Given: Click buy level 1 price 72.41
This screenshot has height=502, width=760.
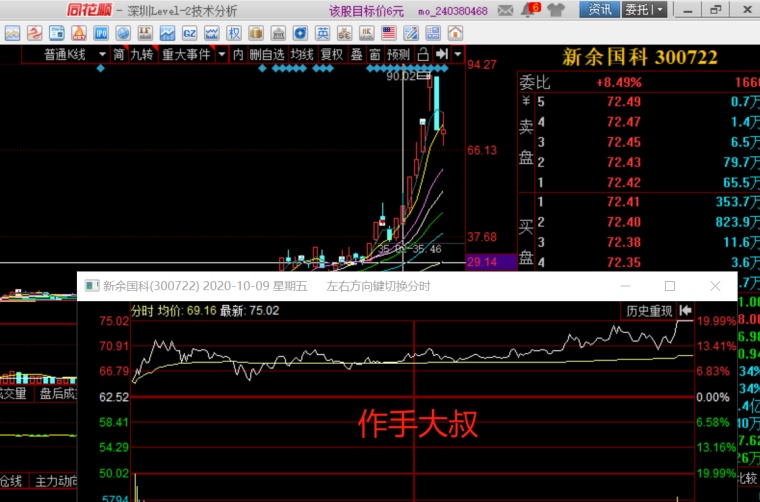Looking at the screenshot, I should pyautogui.click(x=623, y=202).
